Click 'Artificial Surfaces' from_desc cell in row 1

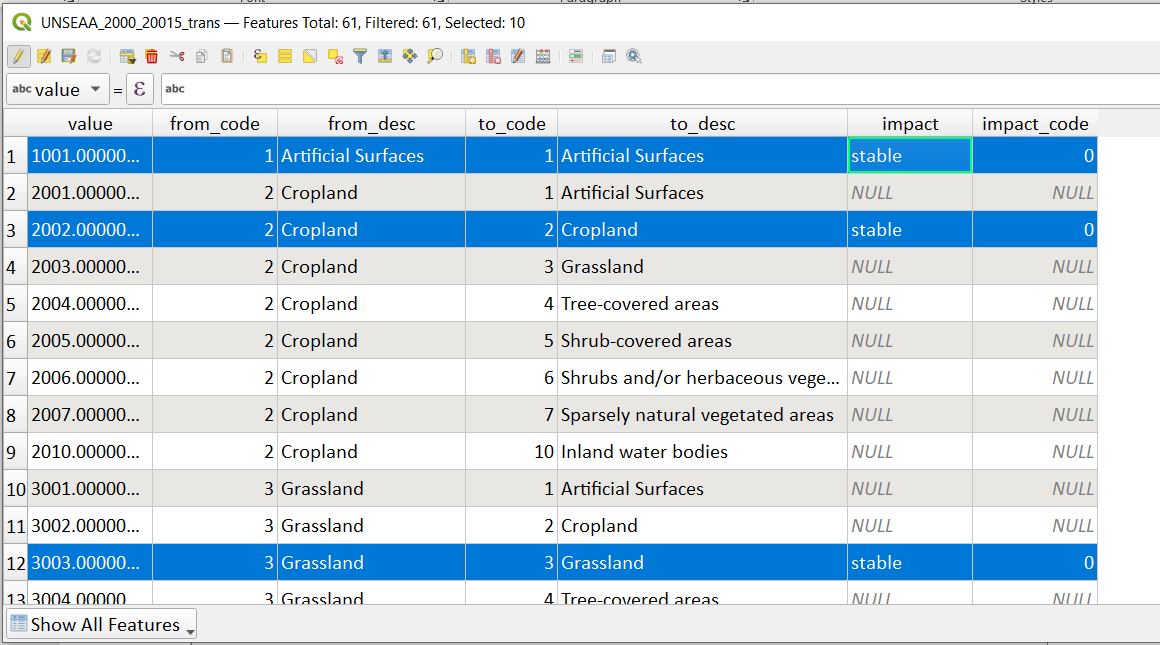pos(371,155)
